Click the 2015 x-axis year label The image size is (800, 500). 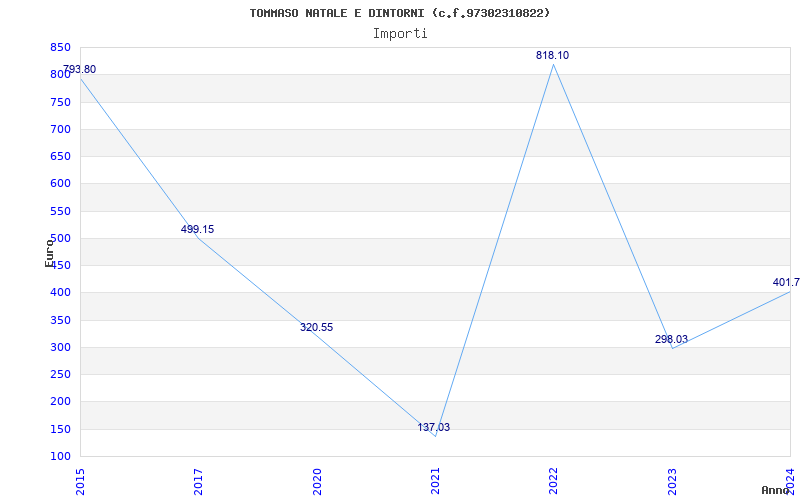[x=80, y=481]
